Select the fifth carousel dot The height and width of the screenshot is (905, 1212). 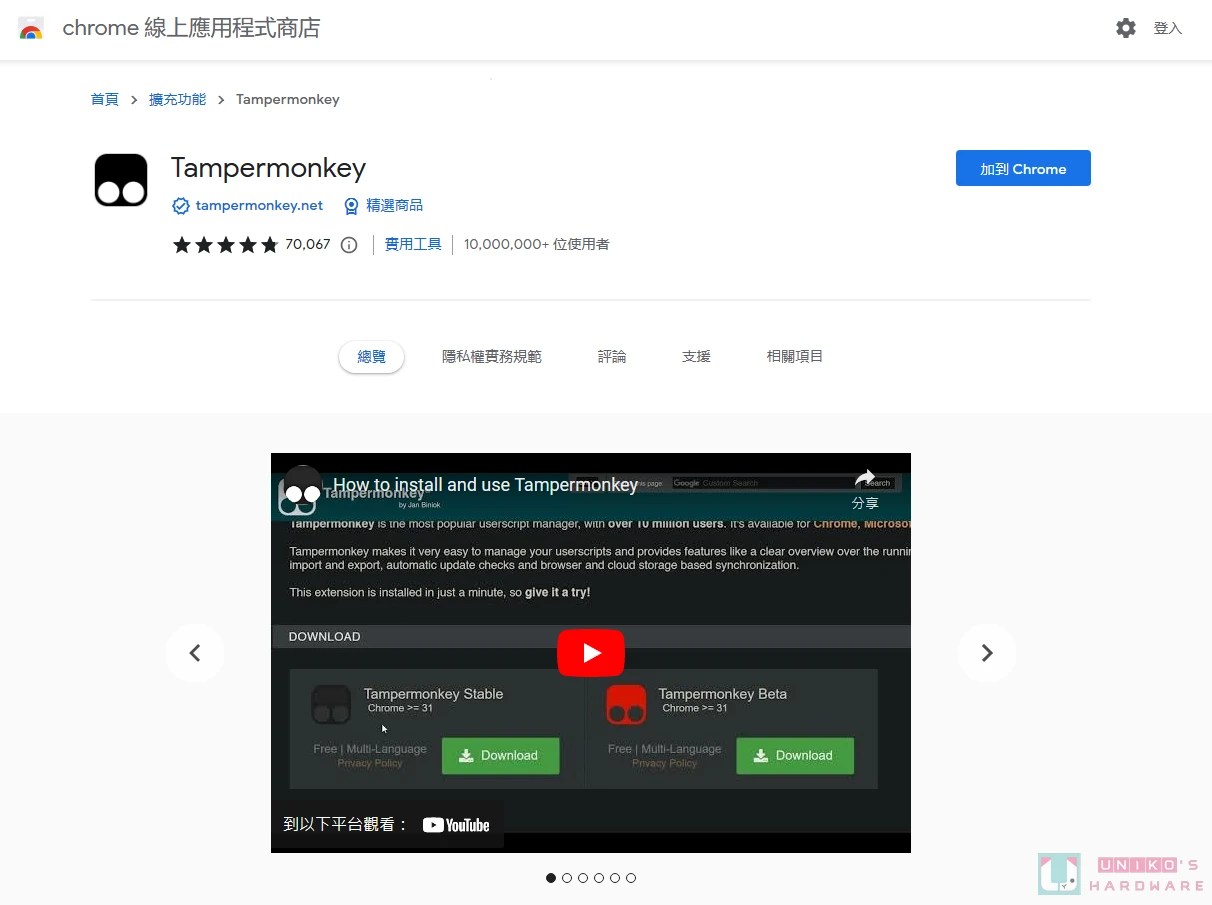pos(615,878)
